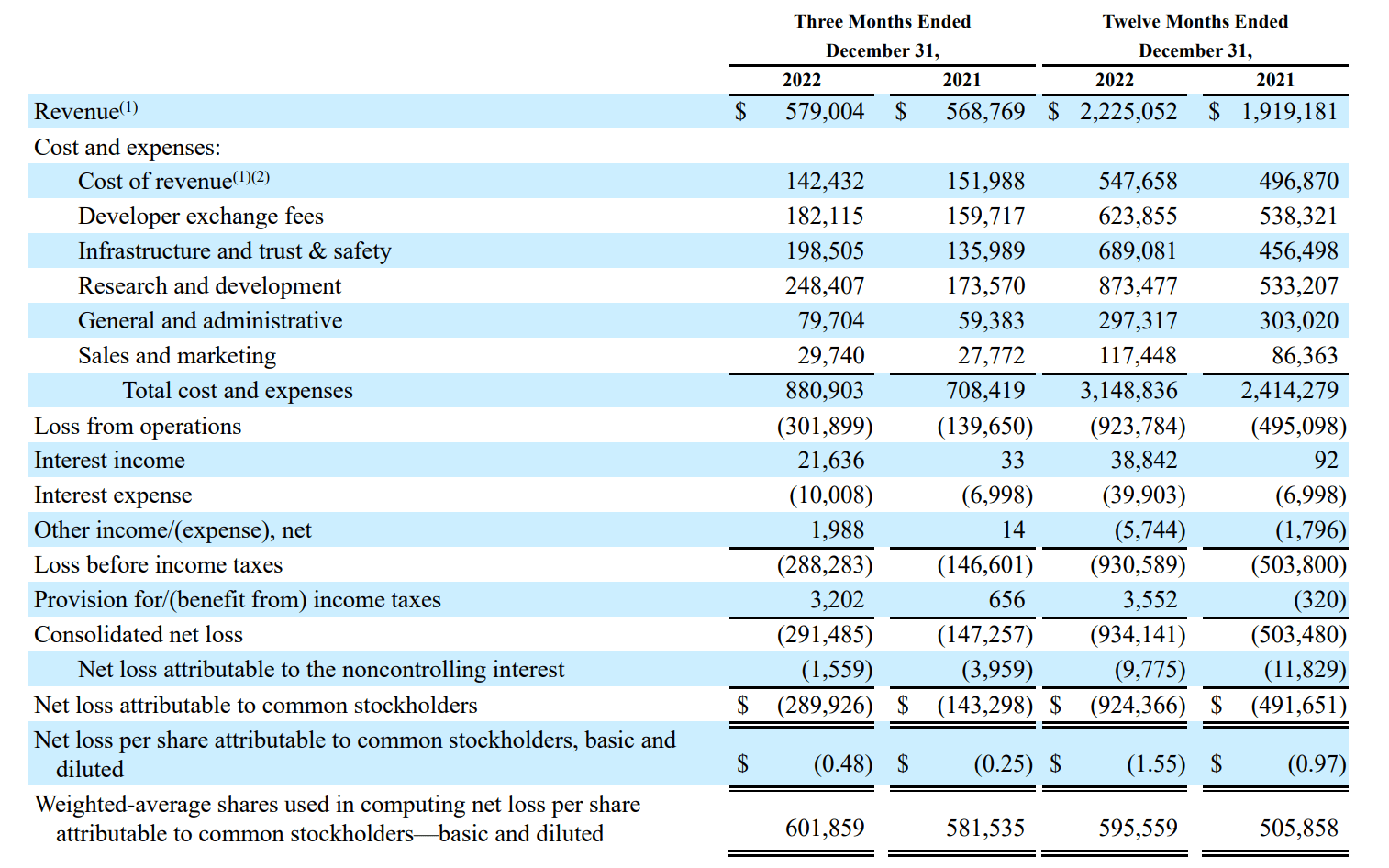Select weighted shares value 601,859

pos(825,829)
